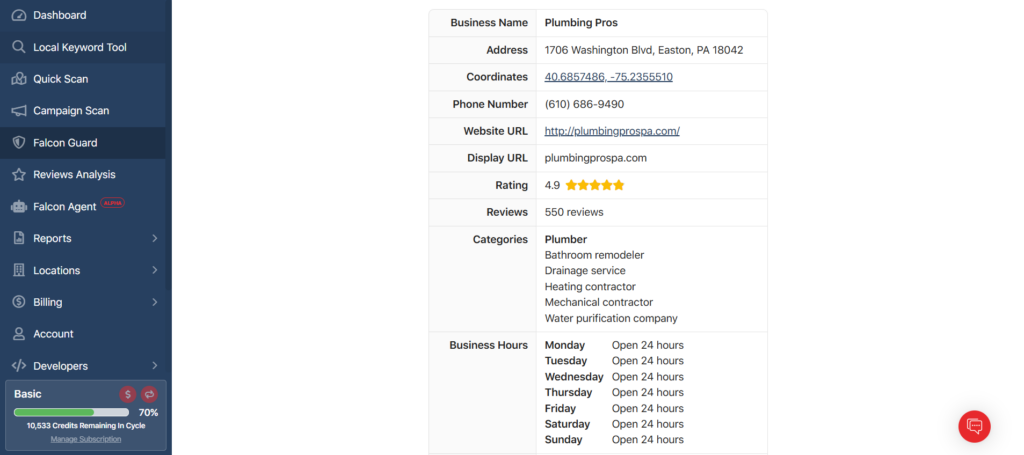1024x455 pixels.
Task: Click the Manage Subscription link
Action: pos(86,439)
